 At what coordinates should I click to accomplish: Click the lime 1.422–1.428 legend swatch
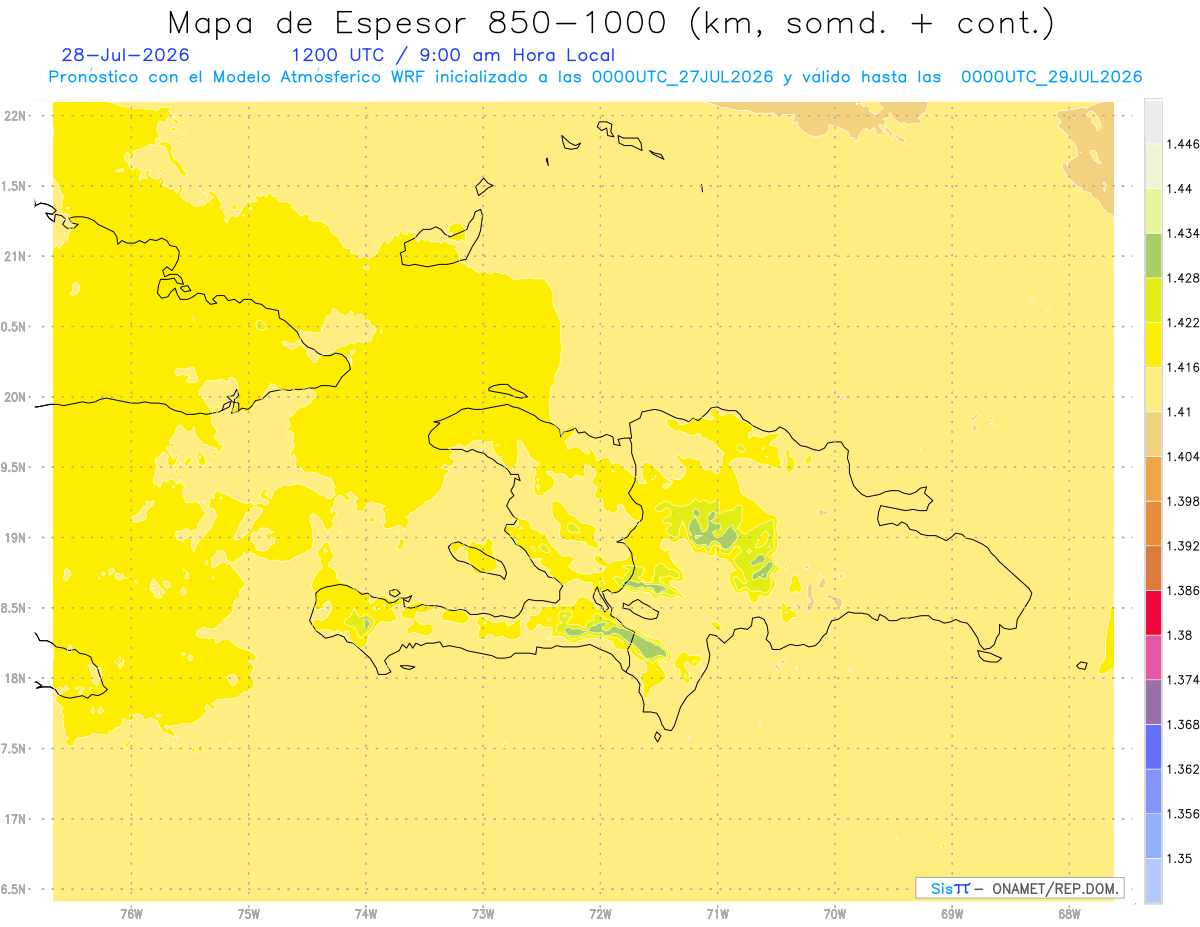click(1153, 300)
